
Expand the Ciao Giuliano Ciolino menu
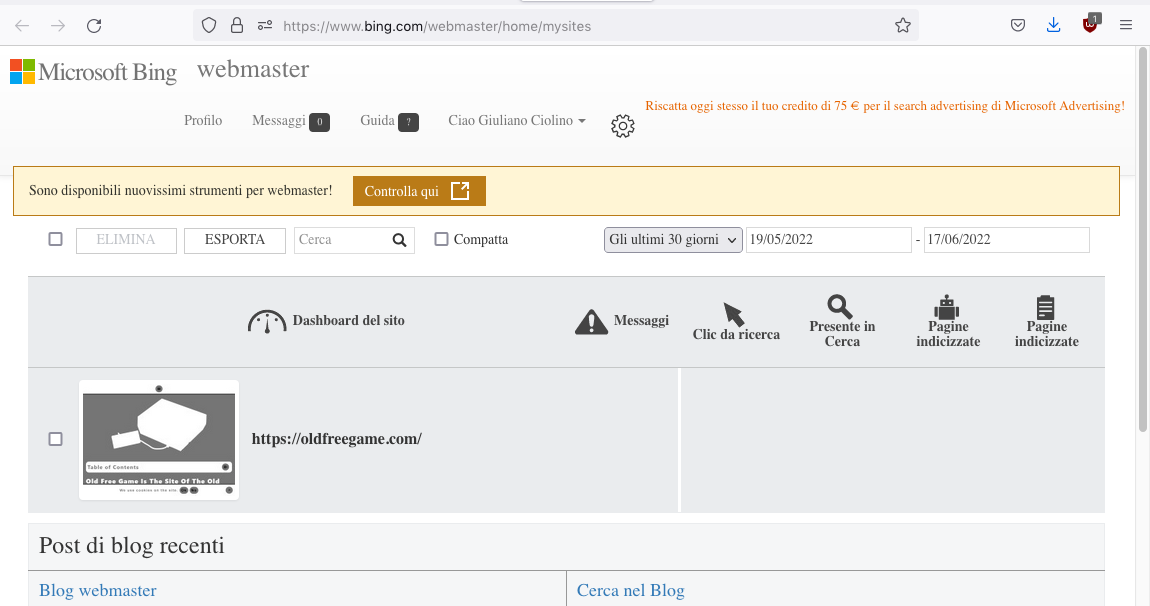[517, 120]
